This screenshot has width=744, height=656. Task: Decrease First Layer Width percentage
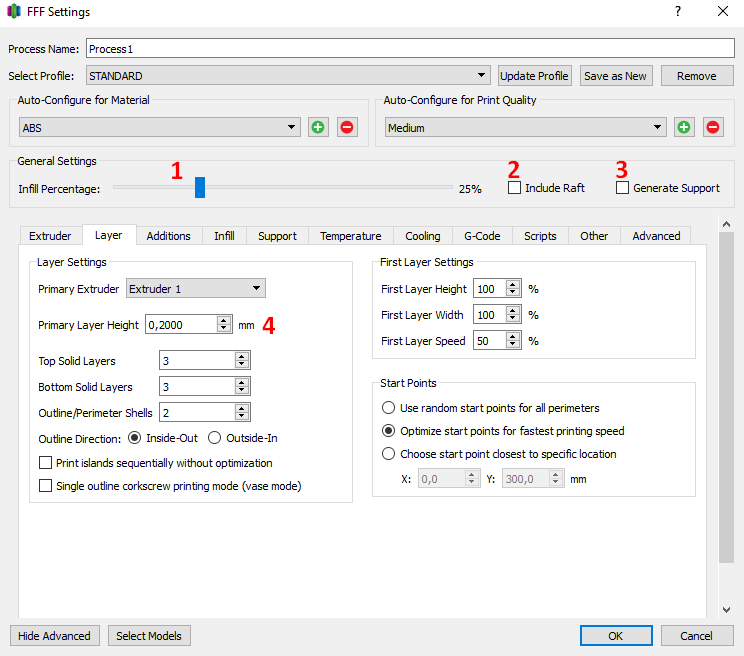[x=512, y=318]
